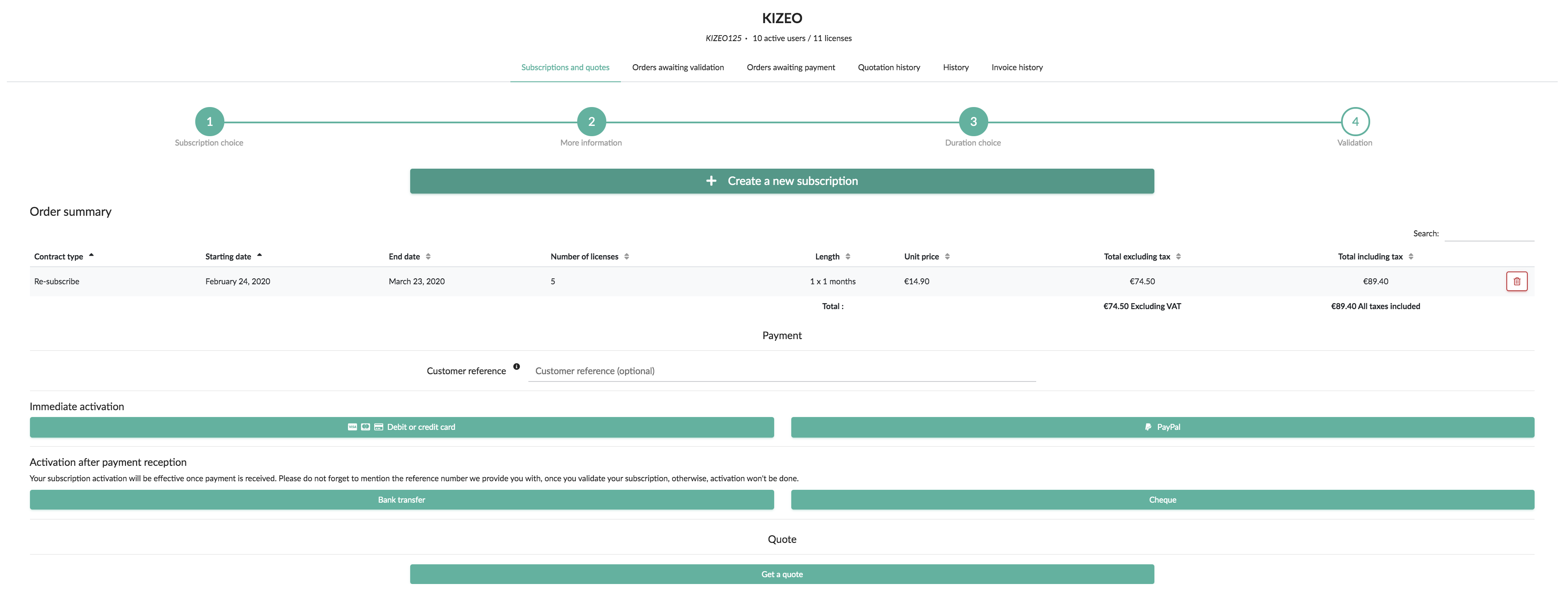Switch to Orders awaiting payment tab

click(791, 68)
